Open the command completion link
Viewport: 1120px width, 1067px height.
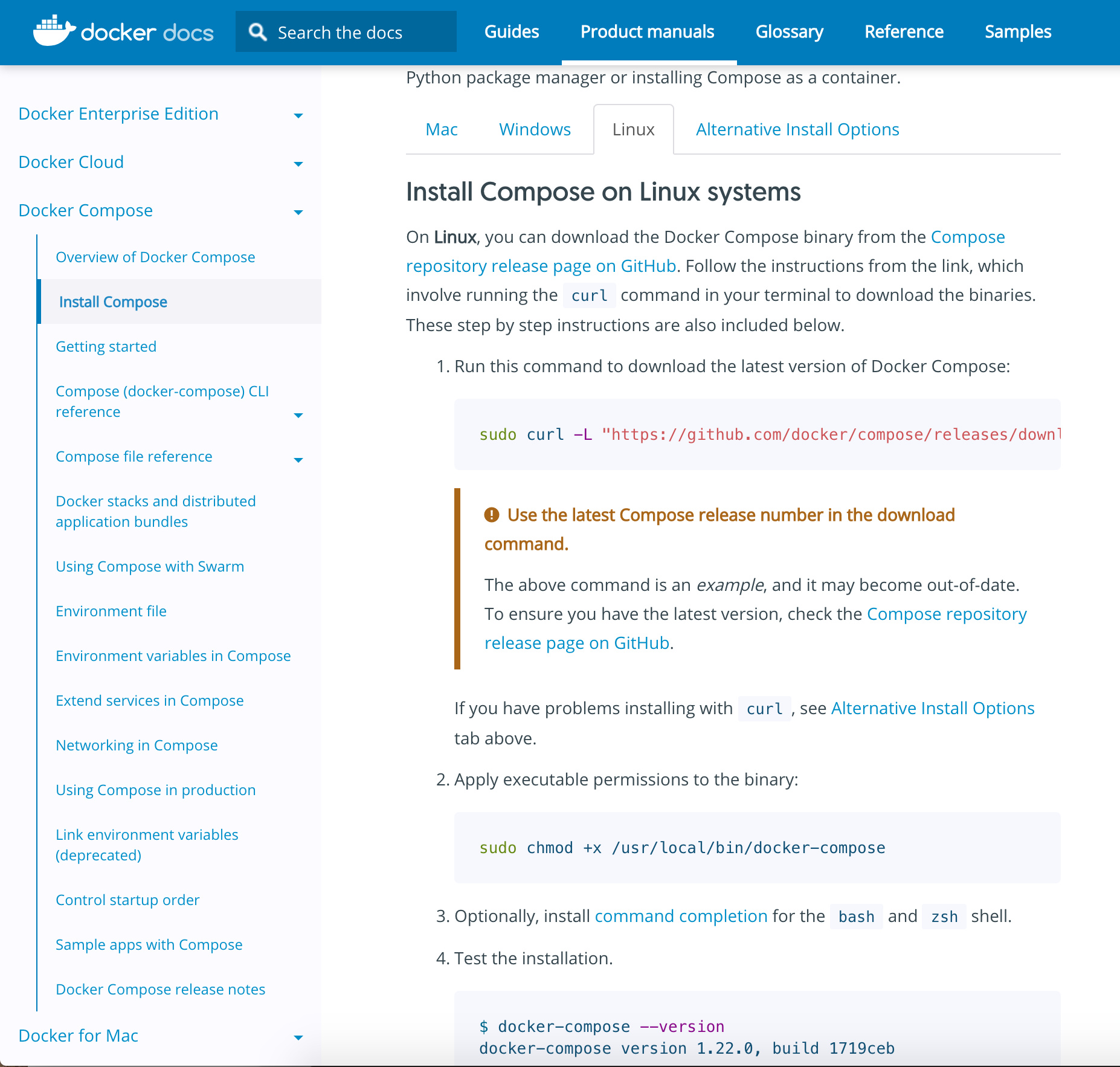(x=681, y=916)
